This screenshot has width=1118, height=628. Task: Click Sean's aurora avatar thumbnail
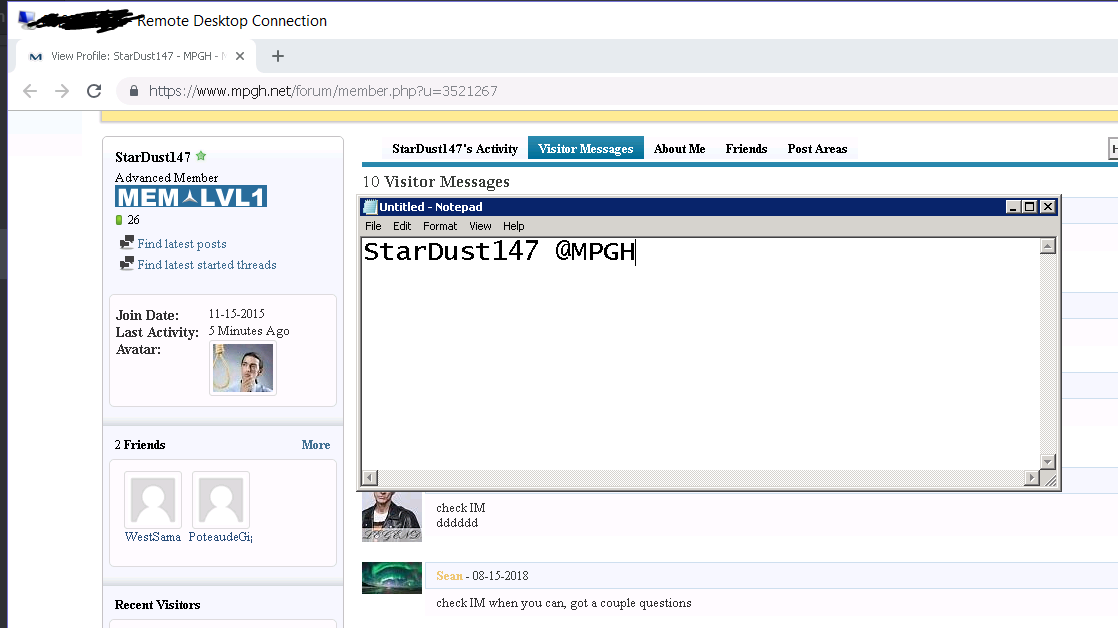391,578
